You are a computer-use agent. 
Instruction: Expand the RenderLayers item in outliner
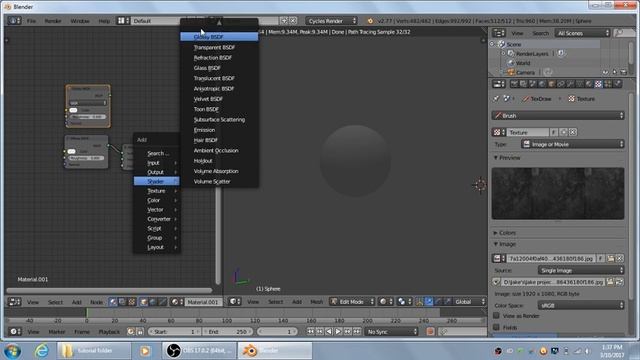(x=503, y=53)
